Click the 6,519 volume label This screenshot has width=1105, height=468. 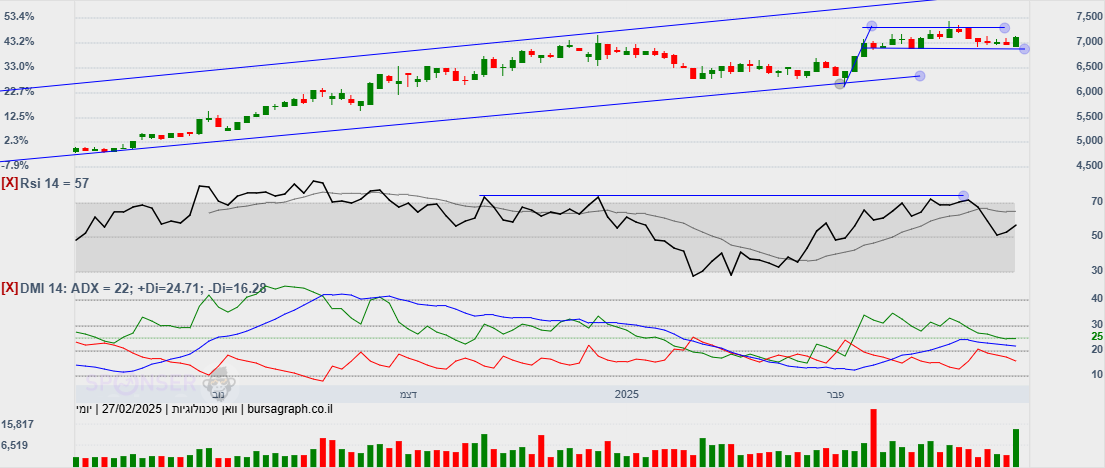[16, 445]
